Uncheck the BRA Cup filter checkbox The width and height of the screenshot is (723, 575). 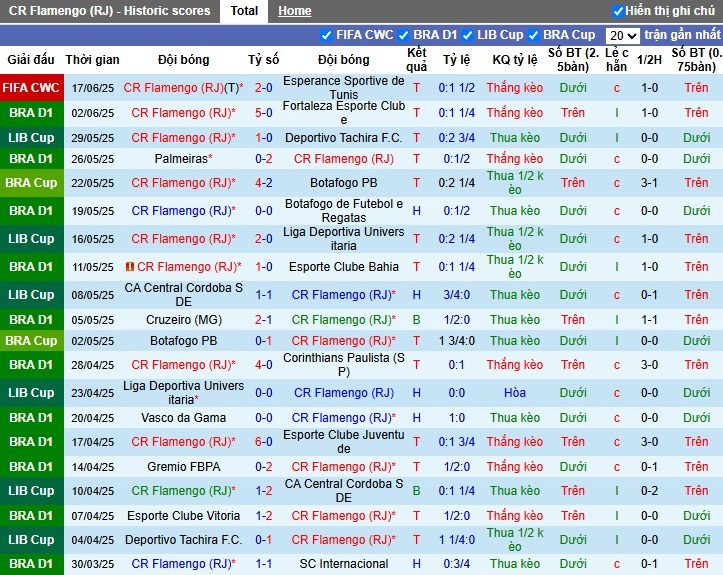[x=533, y=36]
